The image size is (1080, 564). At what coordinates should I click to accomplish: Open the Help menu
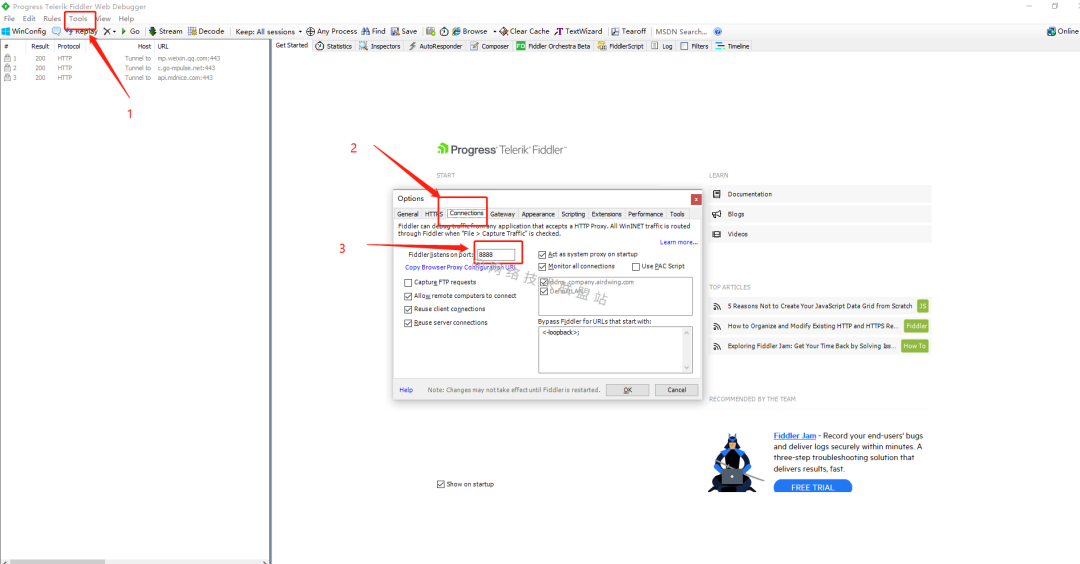click(126, 19)
